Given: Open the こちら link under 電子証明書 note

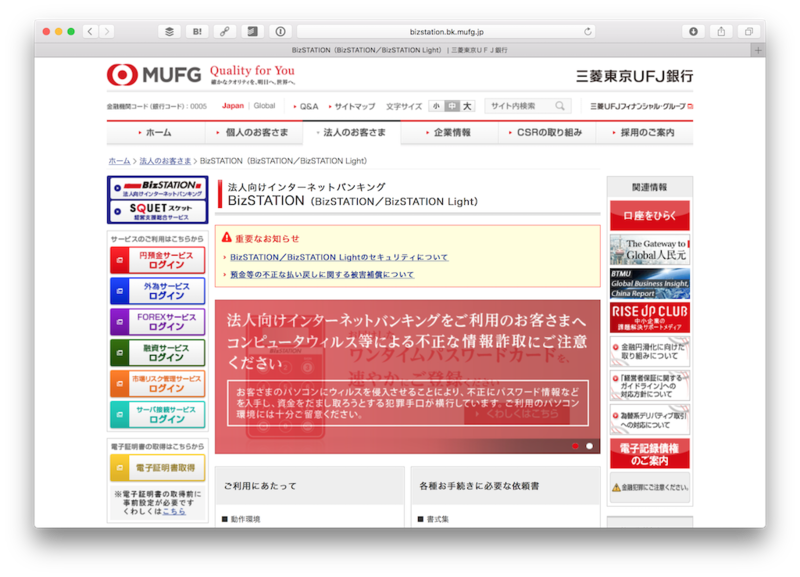Looking at the screenshot, I should tap(174, 511).
